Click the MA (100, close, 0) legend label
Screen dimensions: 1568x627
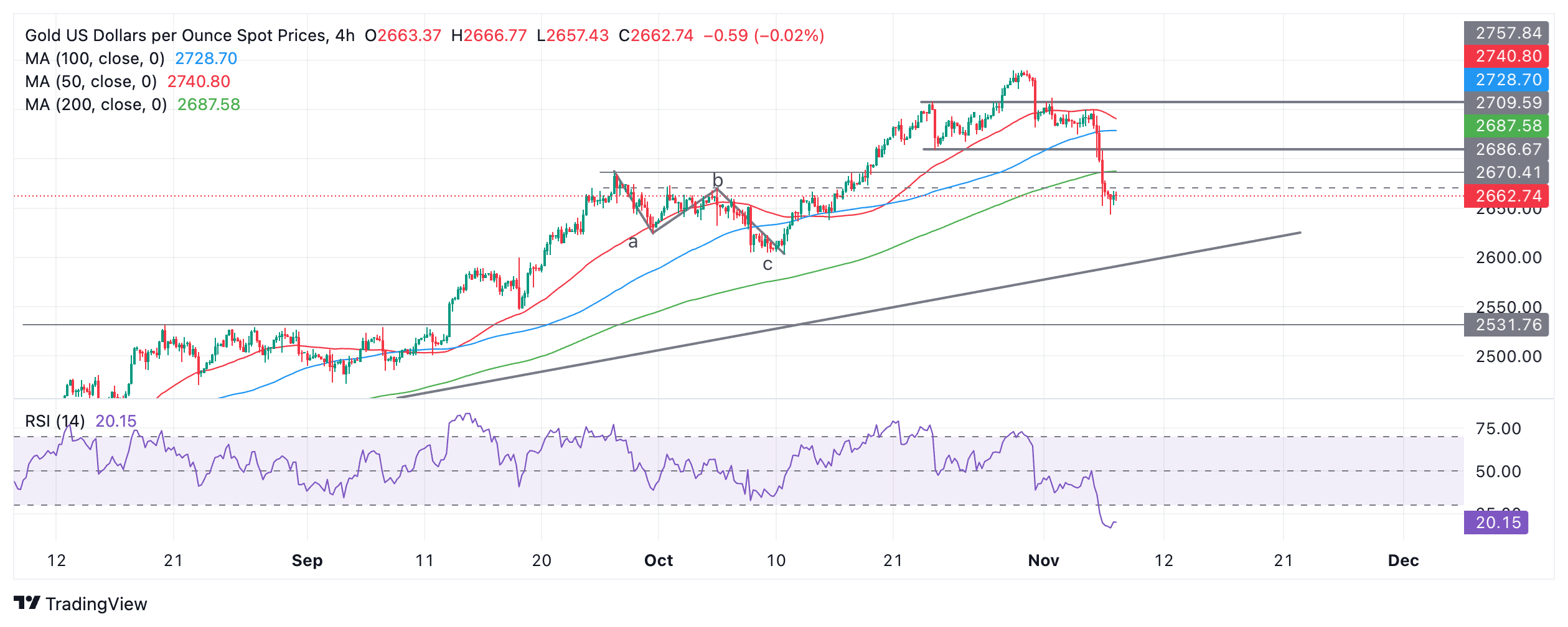95,58
